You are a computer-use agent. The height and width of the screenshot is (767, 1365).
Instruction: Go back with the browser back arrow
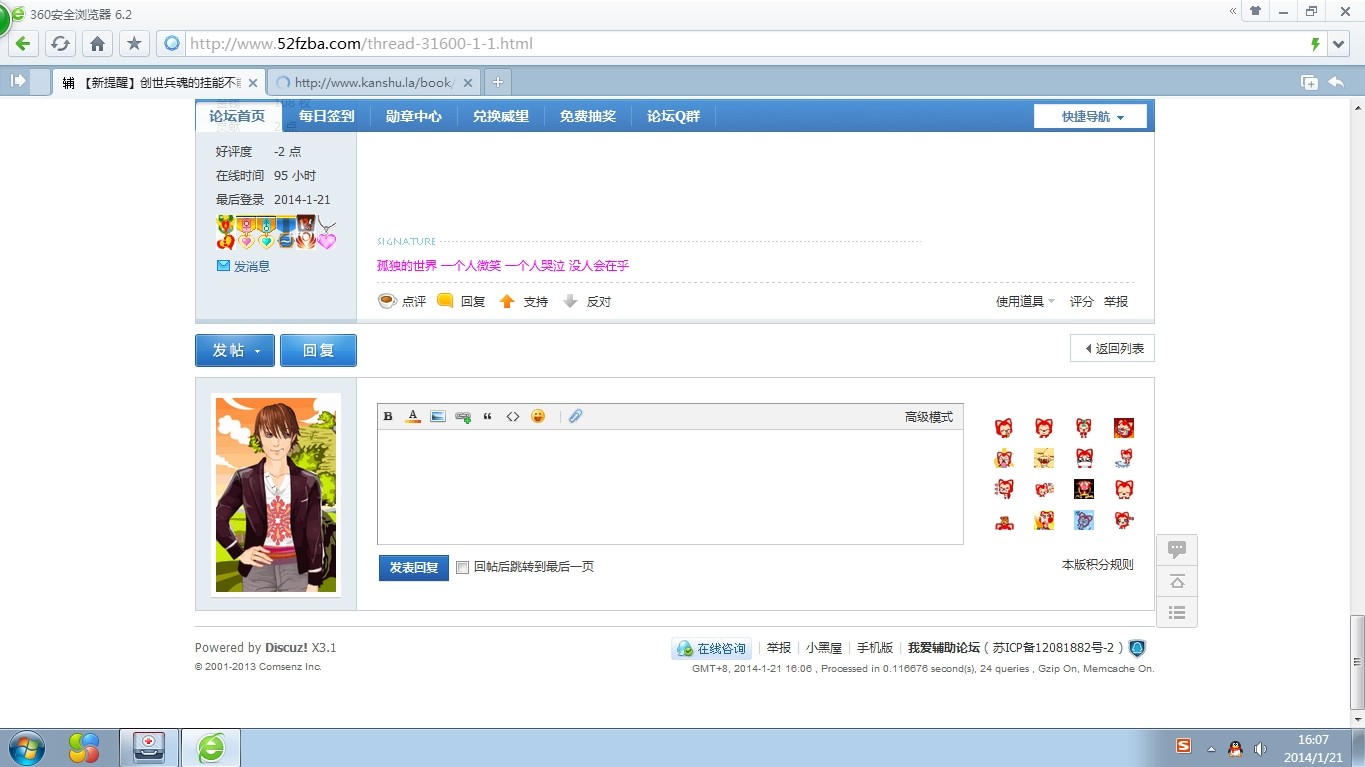click(x=23, y=44)
